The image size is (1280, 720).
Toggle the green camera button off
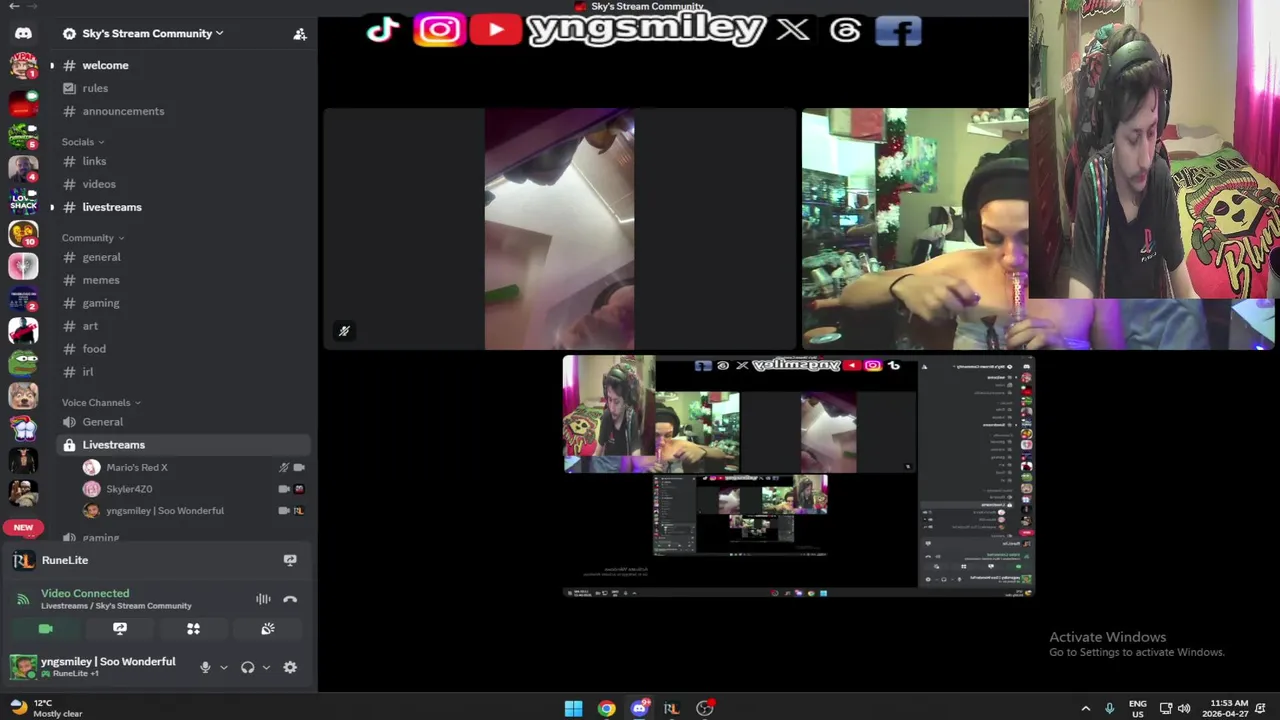click(45, 629)
